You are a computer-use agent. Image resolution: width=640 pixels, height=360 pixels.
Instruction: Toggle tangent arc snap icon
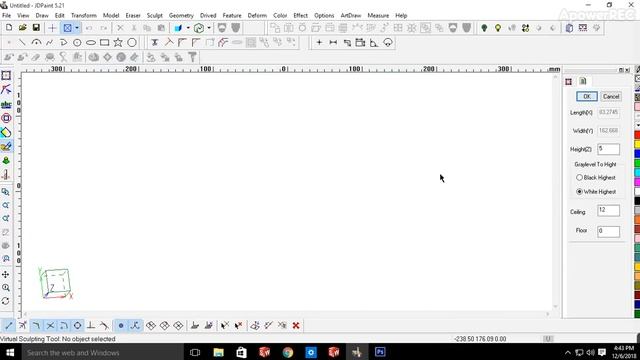pos(64,325)
